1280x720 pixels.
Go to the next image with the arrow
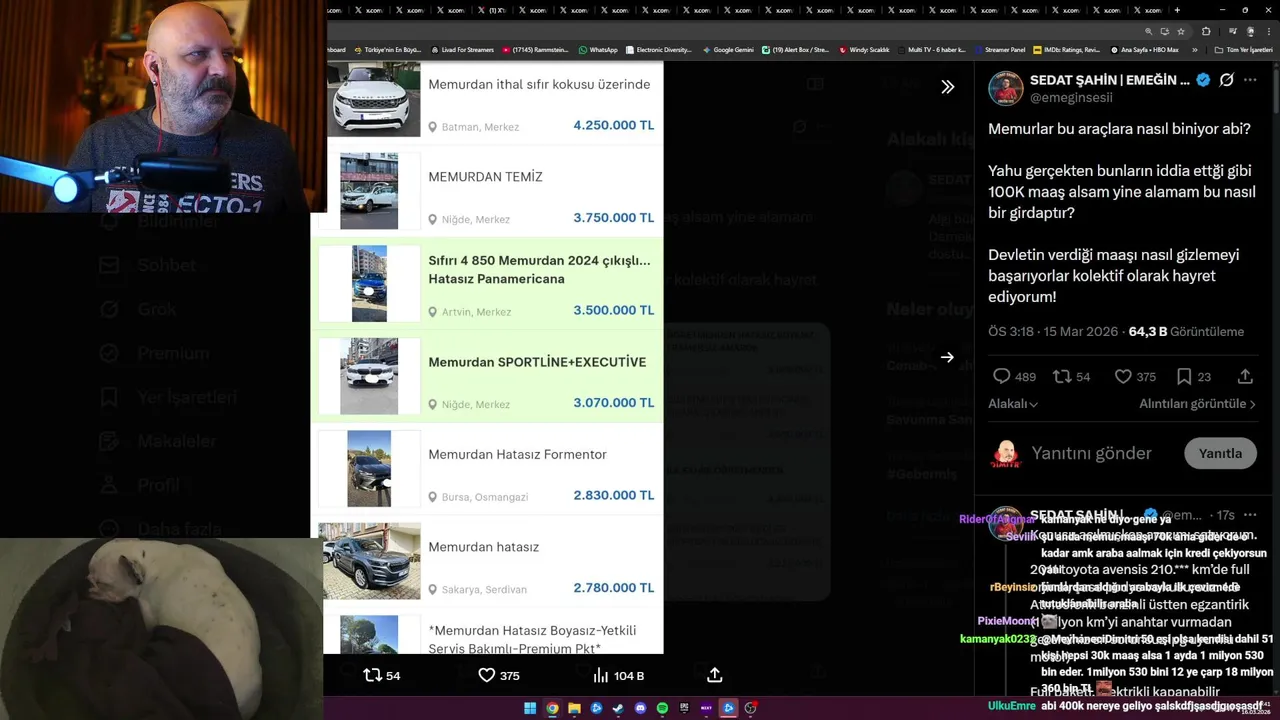947,357
